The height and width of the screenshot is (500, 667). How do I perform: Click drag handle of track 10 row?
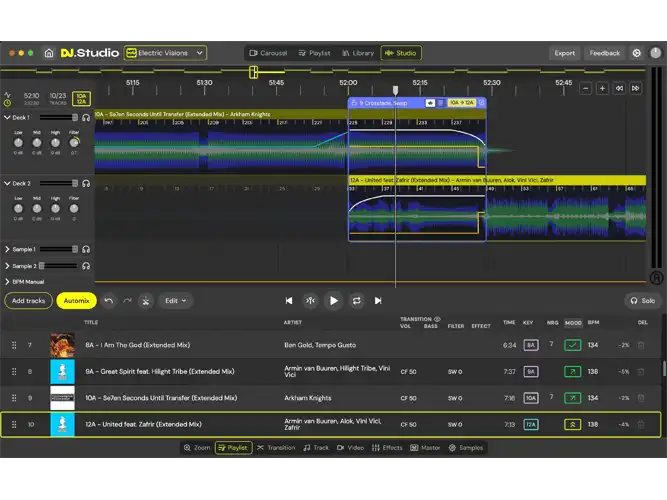14,424
